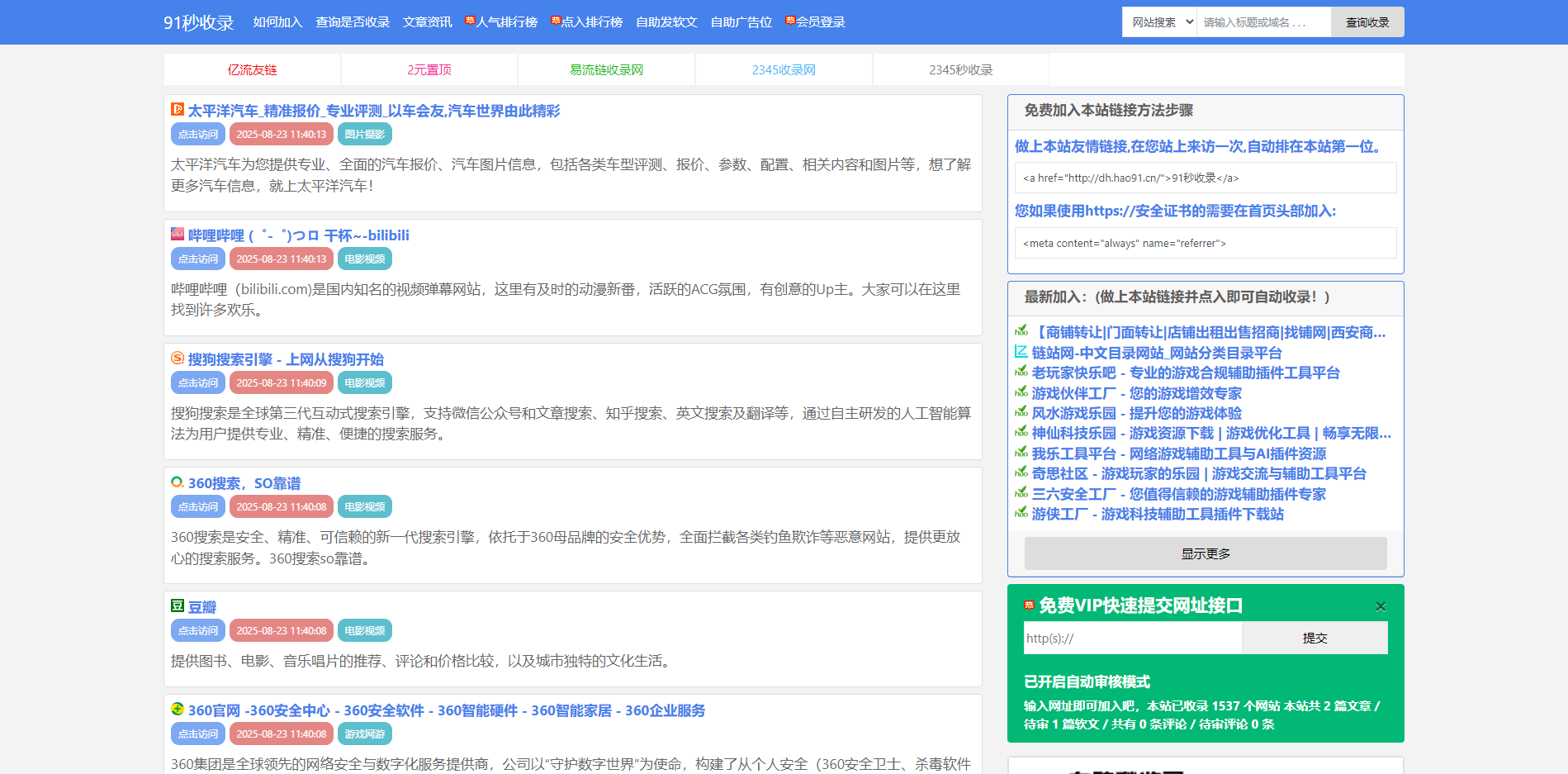
Task: Click the 查询收录 search button
Action: (1367, 22)
